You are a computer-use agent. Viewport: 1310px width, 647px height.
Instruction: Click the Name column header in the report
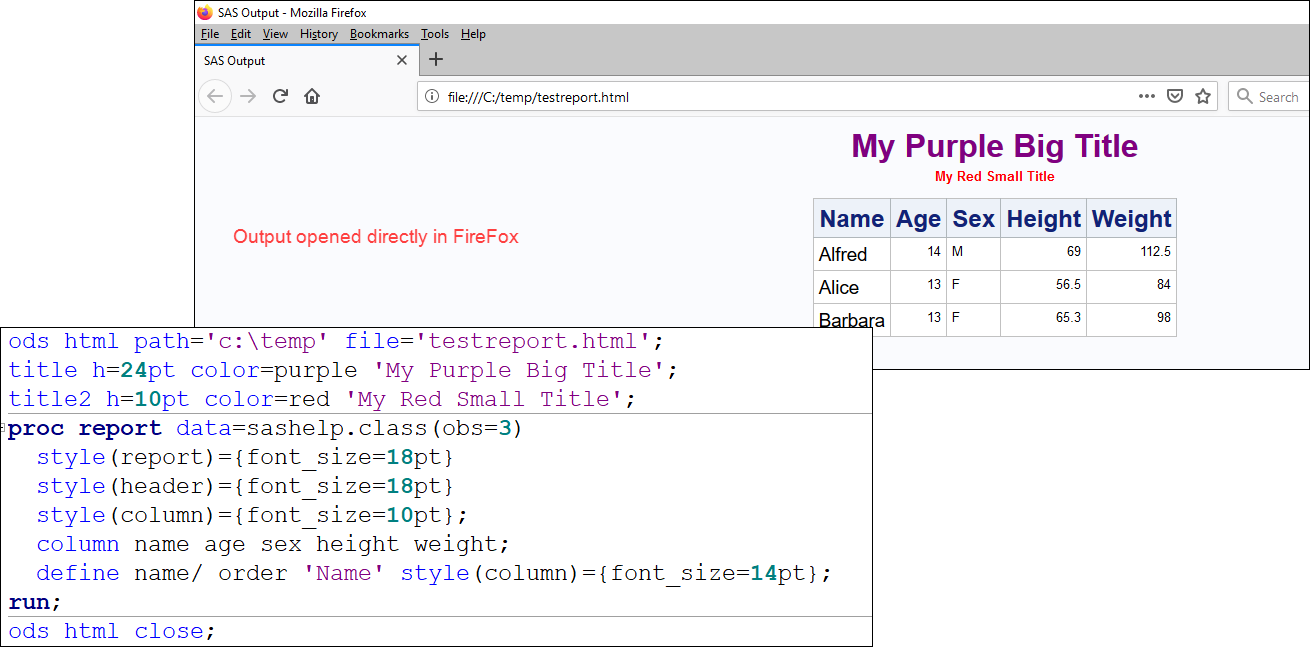point(851,217)
